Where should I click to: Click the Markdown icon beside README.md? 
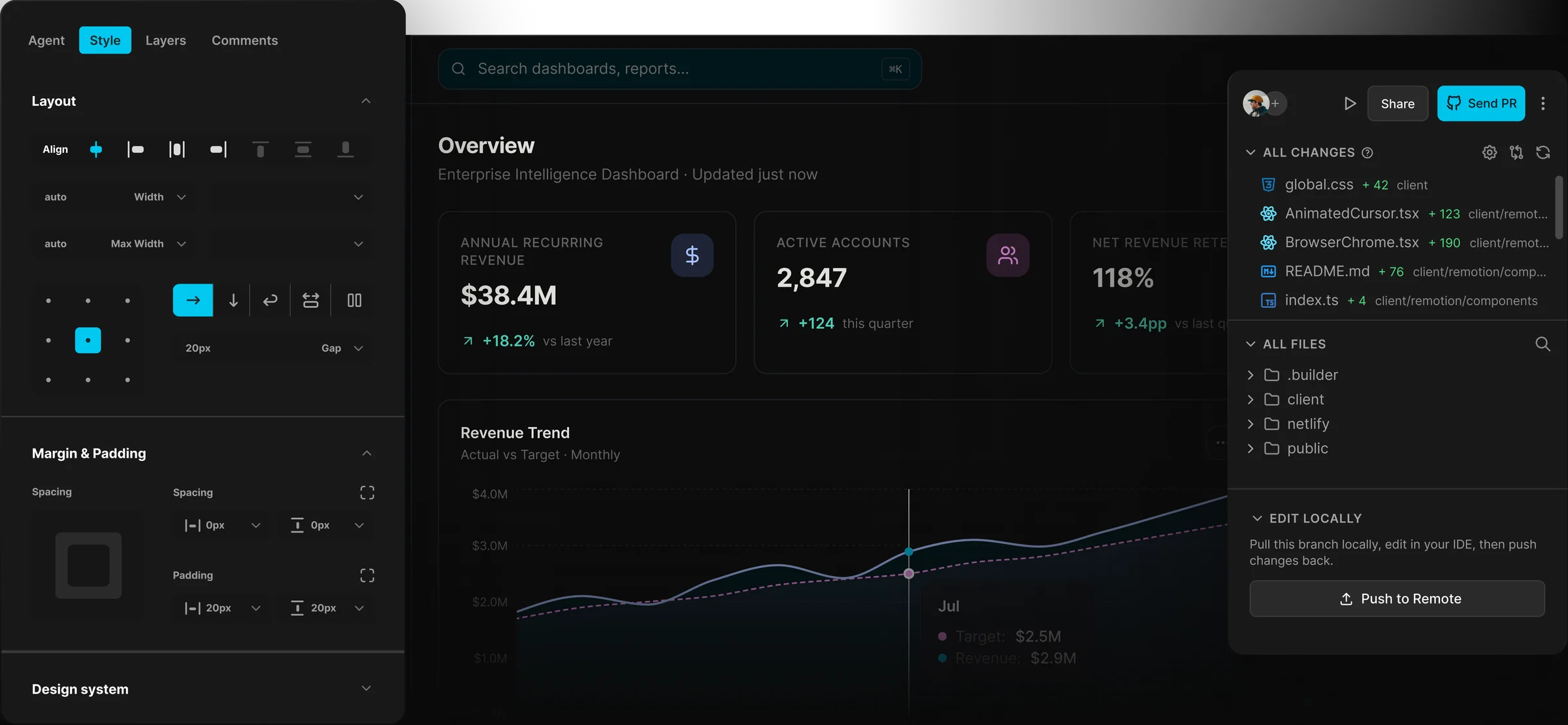pos(1268,271)
